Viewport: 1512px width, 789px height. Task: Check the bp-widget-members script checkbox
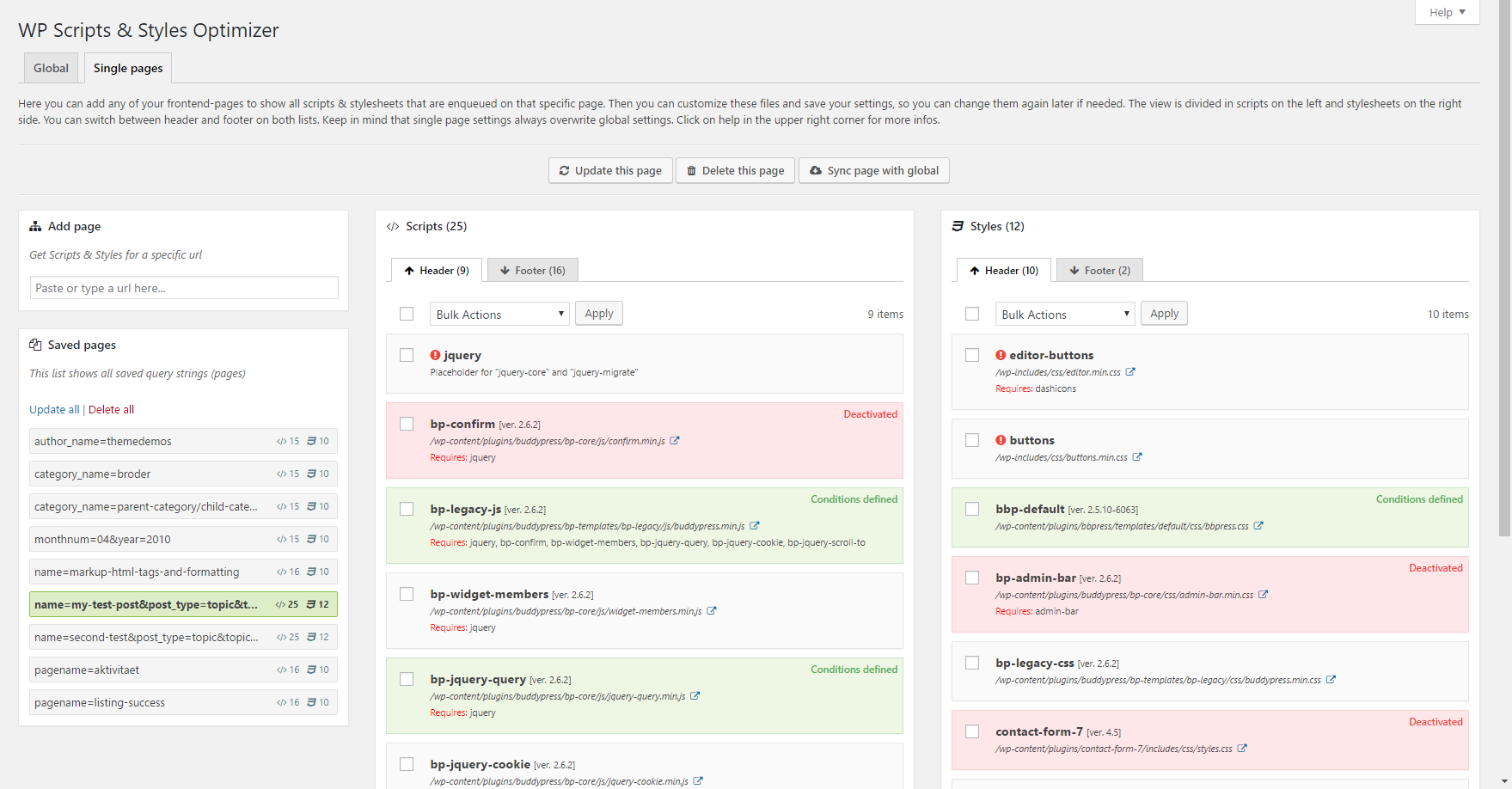pyautogui.click(x=407, y=594)
